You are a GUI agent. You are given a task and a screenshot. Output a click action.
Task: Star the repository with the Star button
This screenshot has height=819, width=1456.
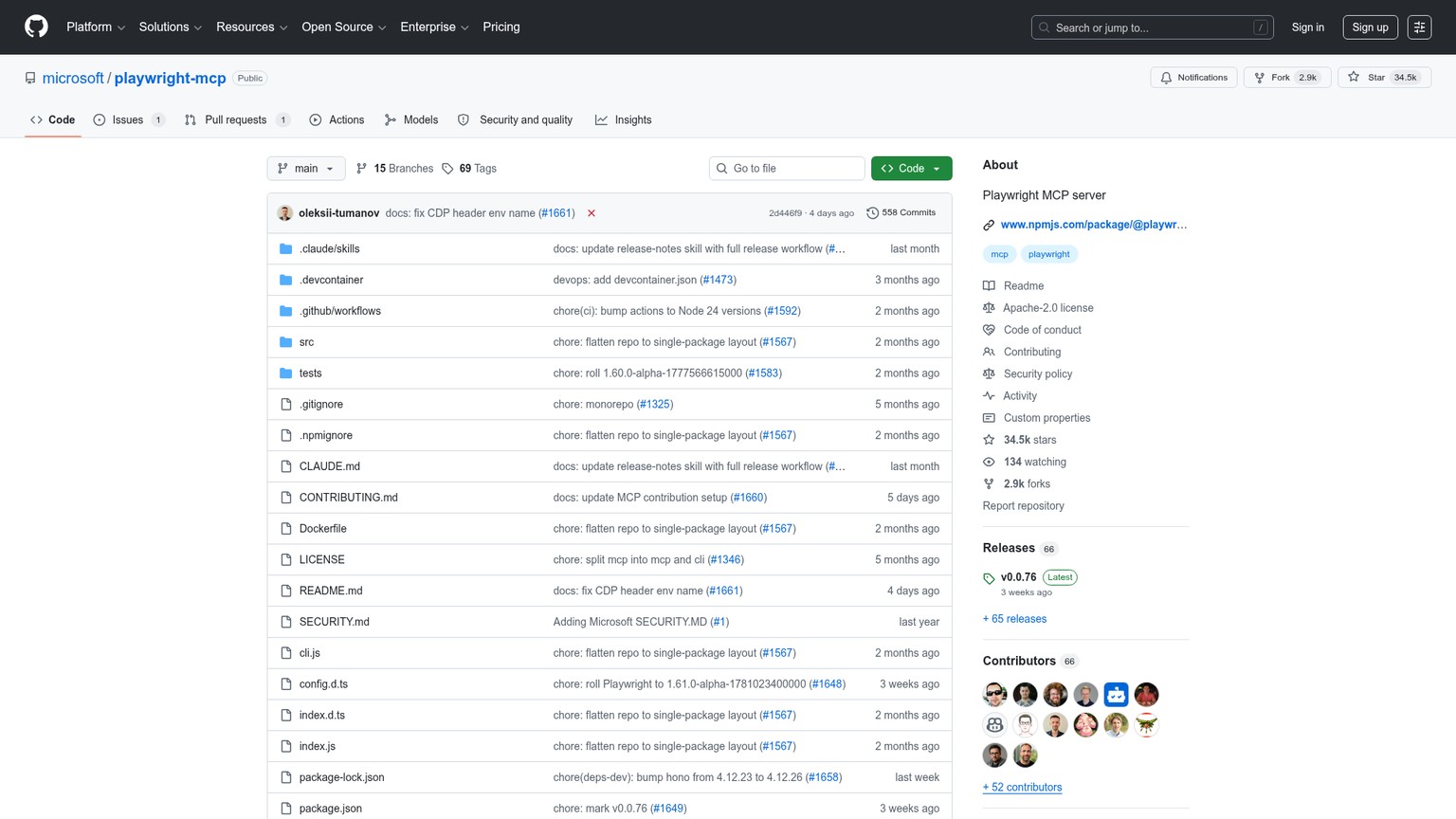(1384, 78)
